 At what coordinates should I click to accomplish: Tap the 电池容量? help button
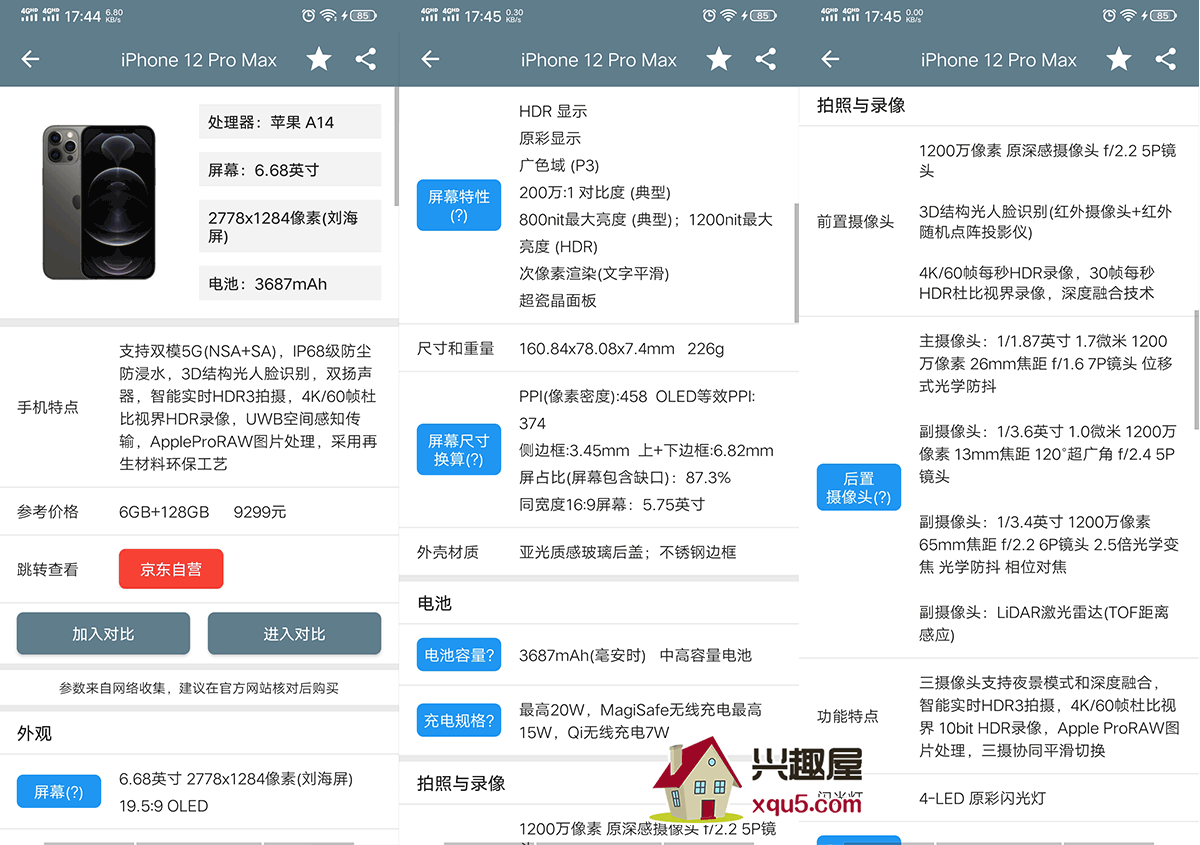tap(459, 655)
